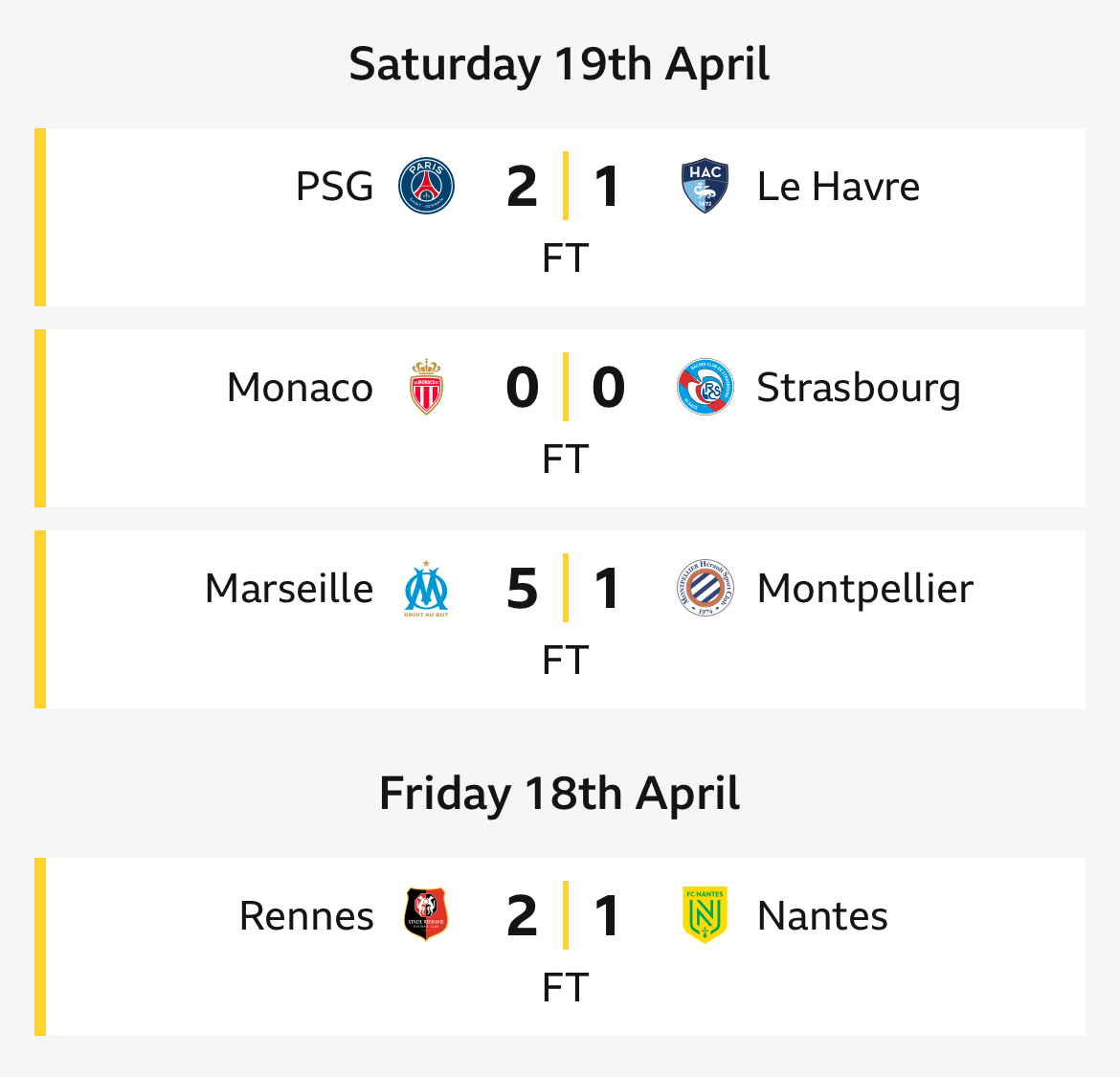Click the Monaco club crest

coord(426,387)
